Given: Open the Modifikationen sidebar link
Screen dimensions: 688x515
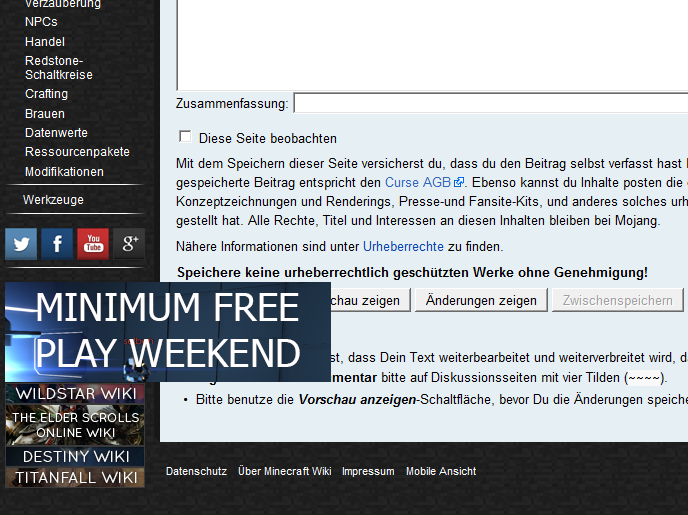Looking at the screenshot, I should click(64, 172).
